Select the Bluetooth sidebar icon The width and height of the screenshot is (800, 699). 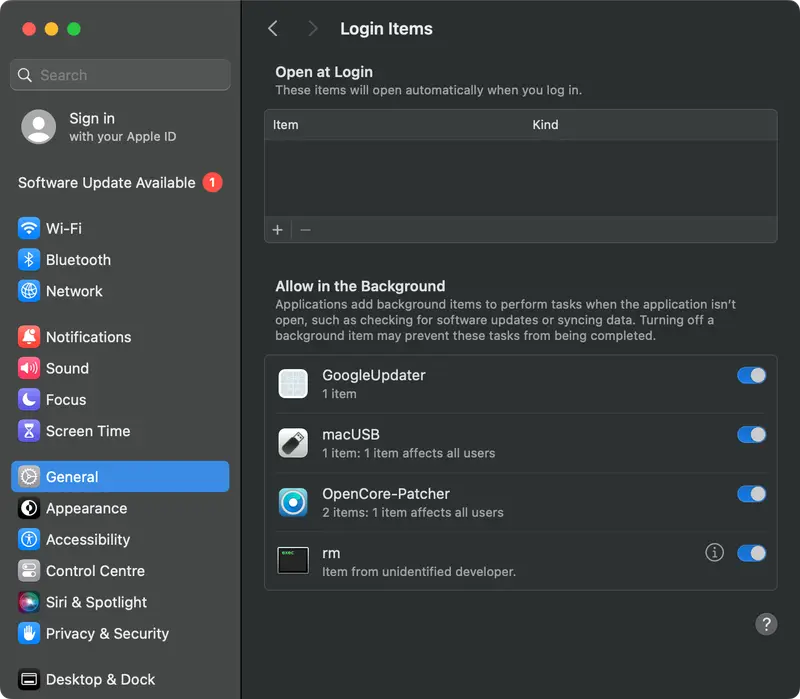pos(29,259)
